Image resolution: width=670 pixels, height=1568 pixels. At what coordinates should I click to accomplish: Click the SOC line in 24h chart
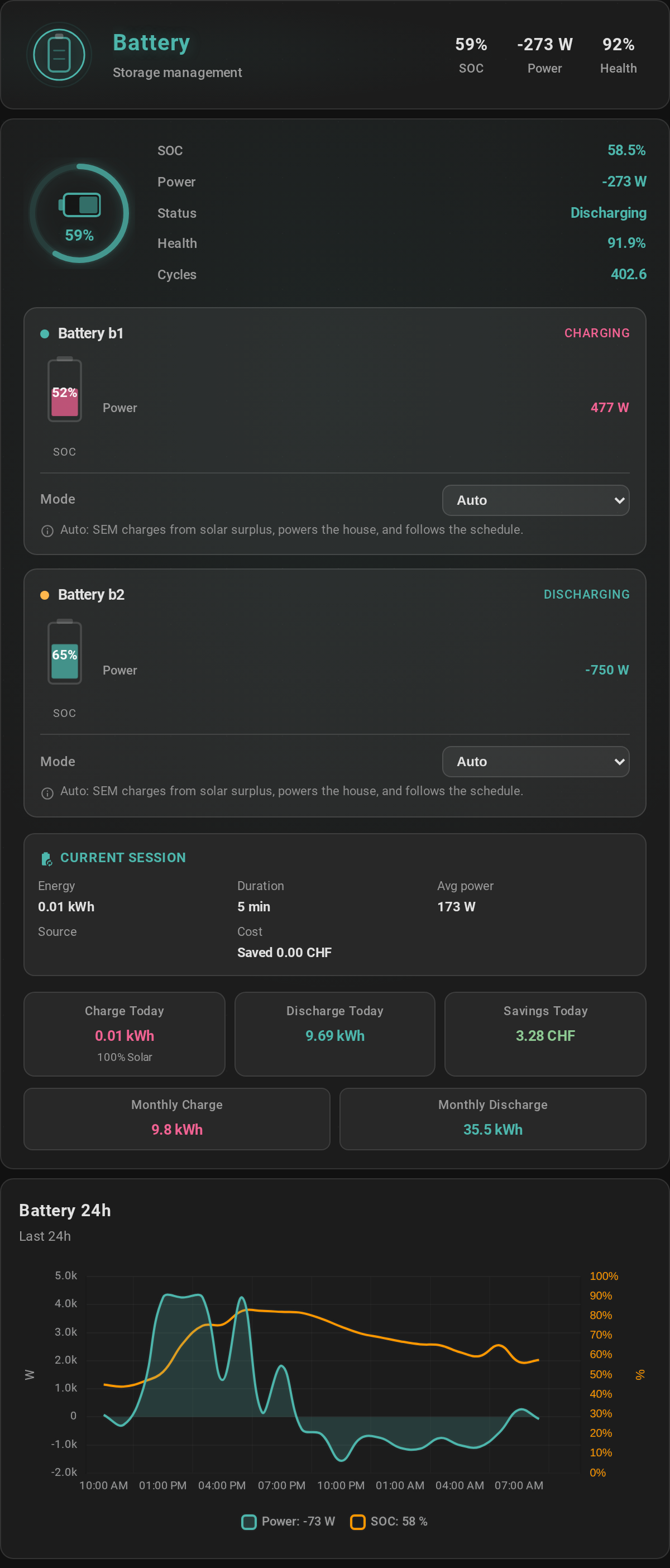pos(365,1334)
